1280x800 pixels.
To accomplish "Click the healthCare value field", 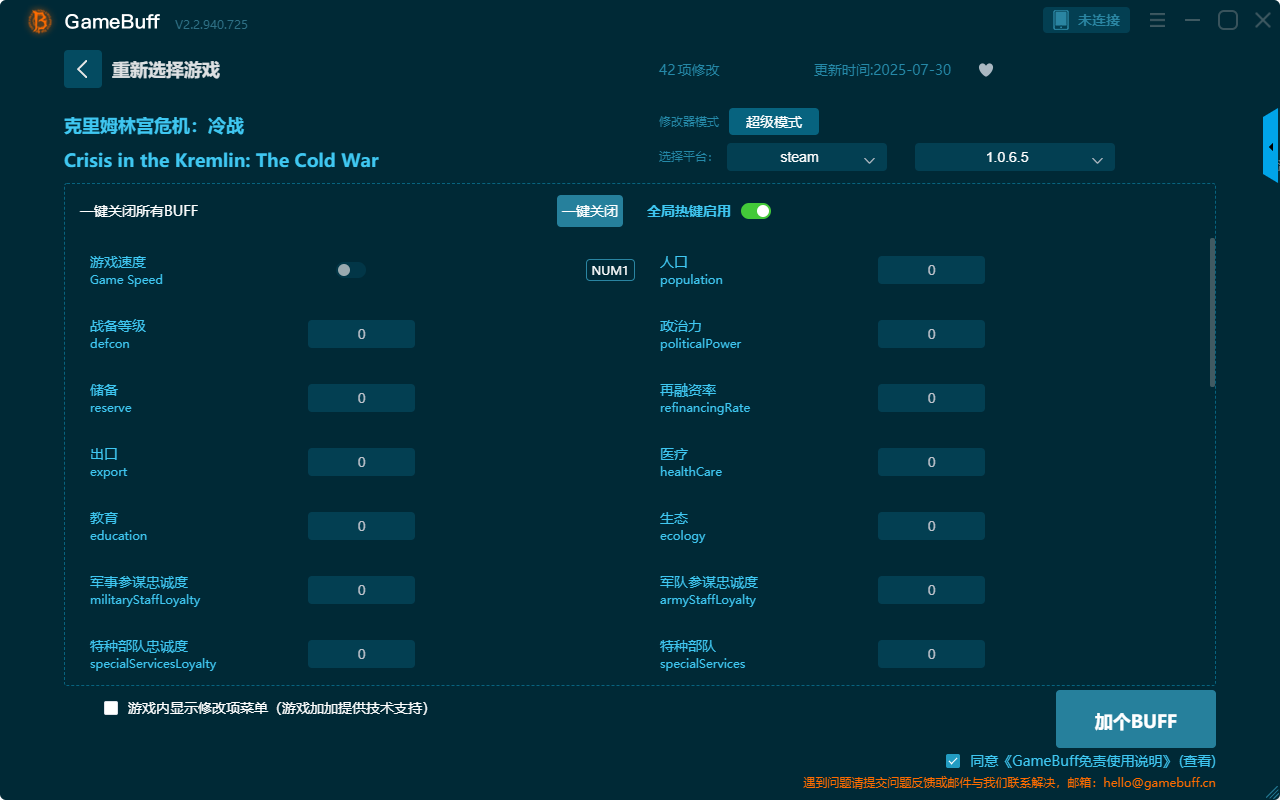I will (931, 462).
